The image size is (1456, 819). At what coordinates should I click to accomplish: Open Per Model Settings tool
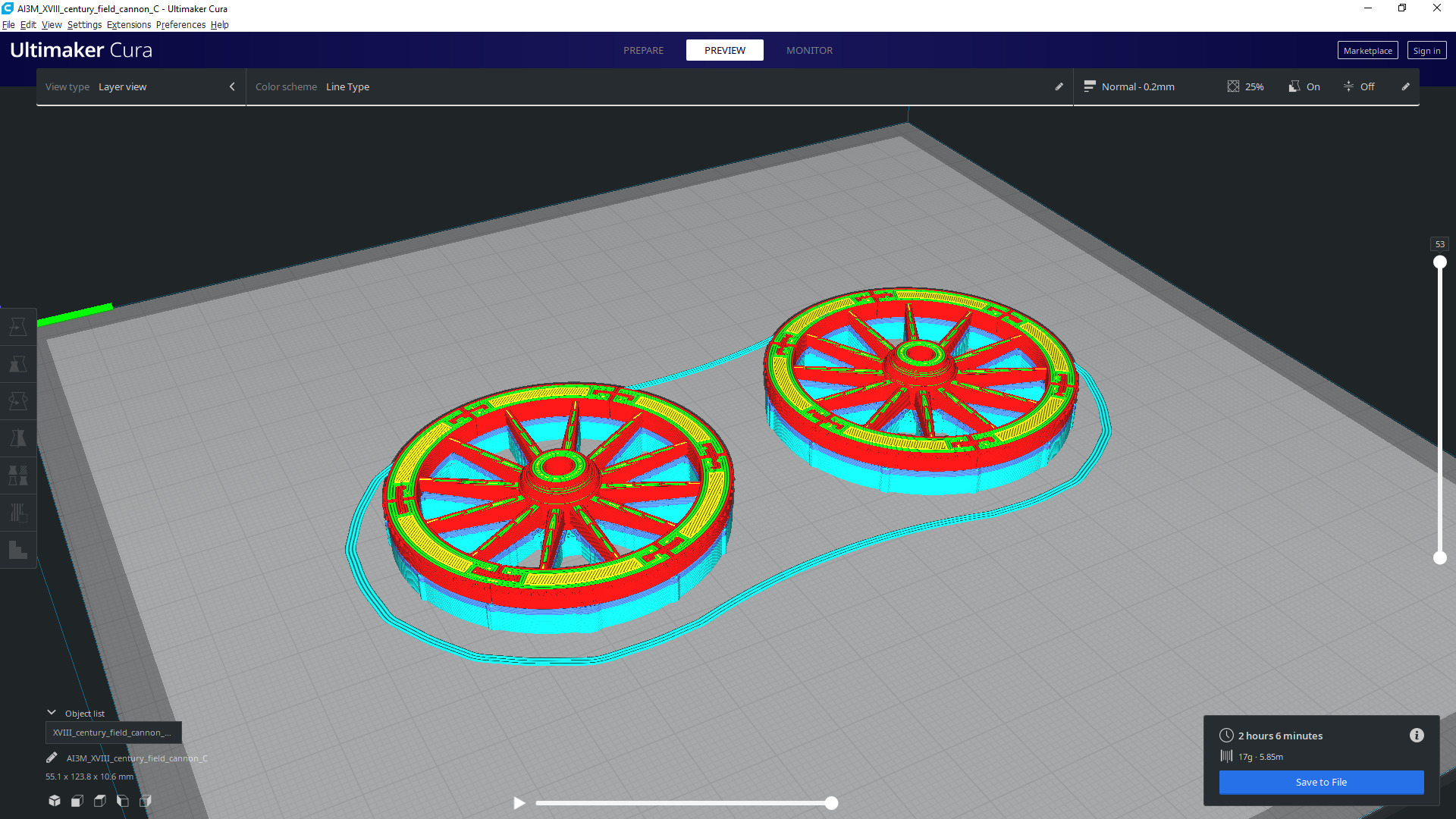(x=18, y=475)
